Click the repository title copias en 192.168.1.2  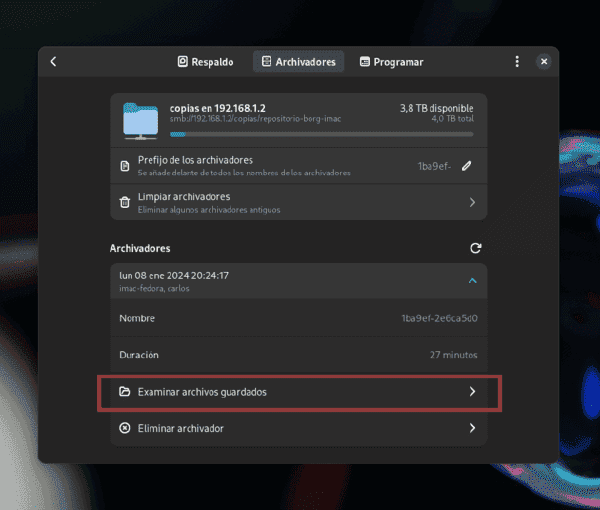[218, 108]
